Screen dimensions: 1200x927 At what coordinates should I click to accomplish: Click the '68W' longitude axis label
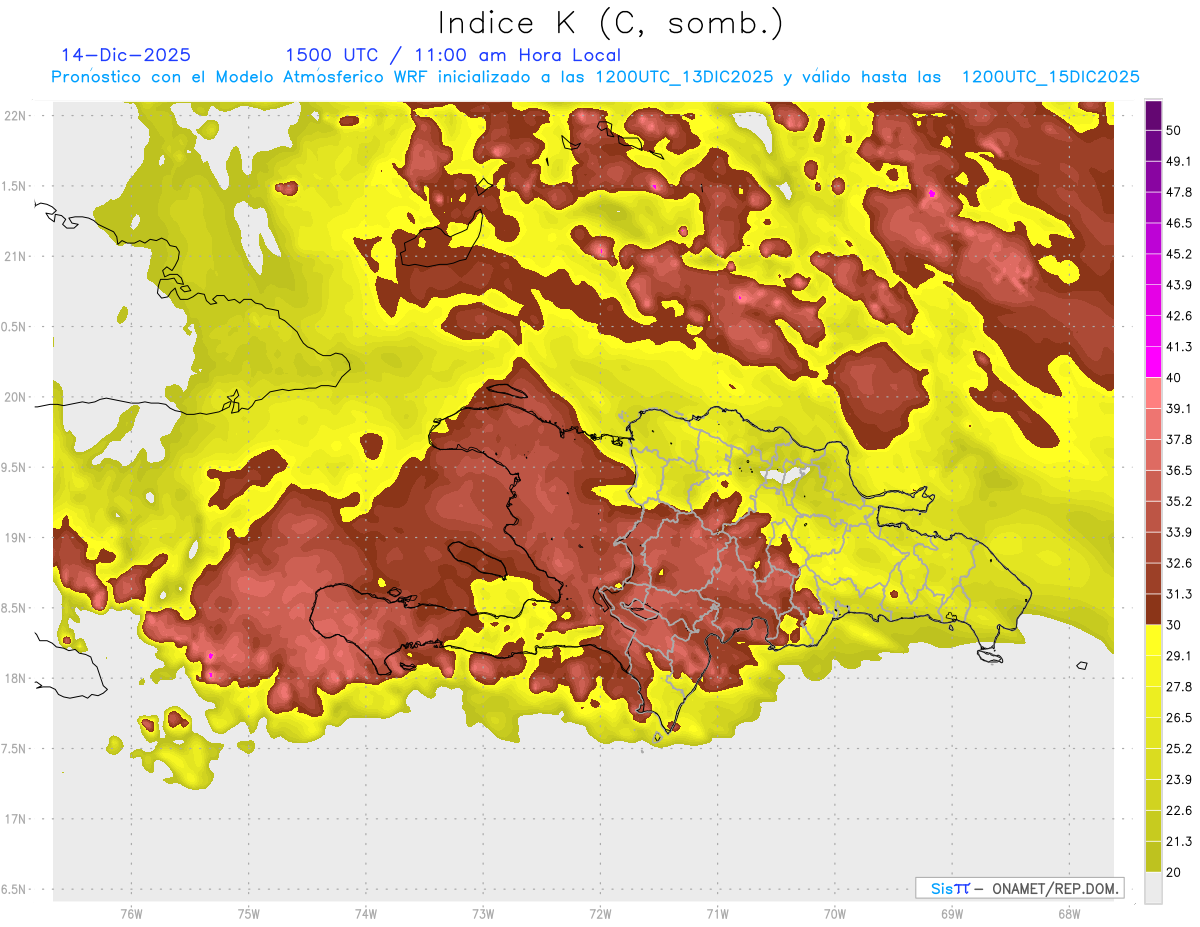tap(1068, 915)
